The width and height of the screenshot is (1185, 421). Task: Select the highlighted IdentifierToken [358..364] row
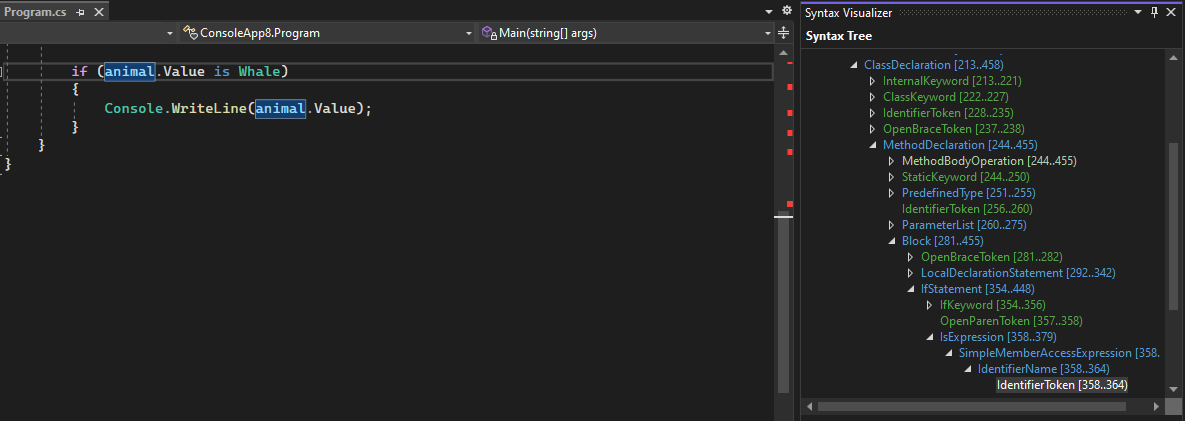[x=1062, y=385]
